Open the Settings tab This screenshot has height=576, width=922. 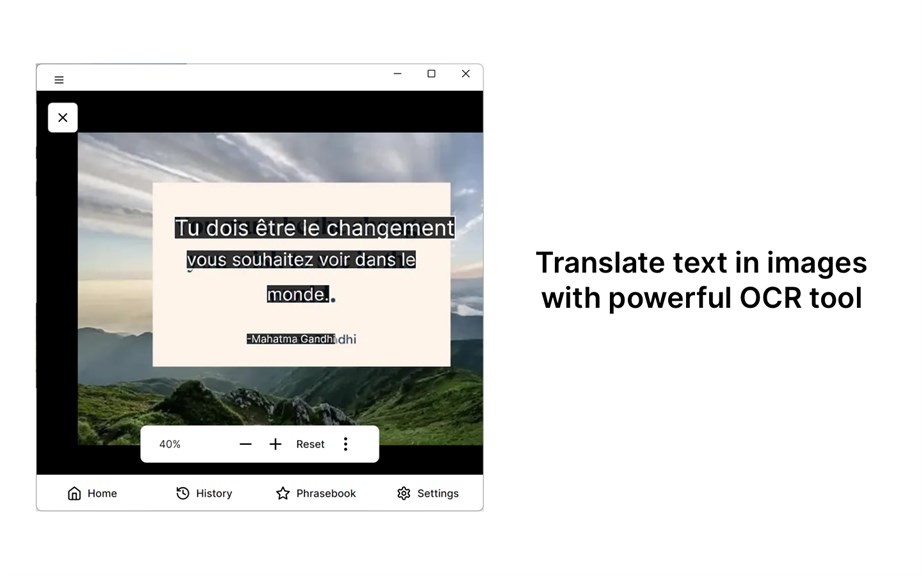[427, 493]
